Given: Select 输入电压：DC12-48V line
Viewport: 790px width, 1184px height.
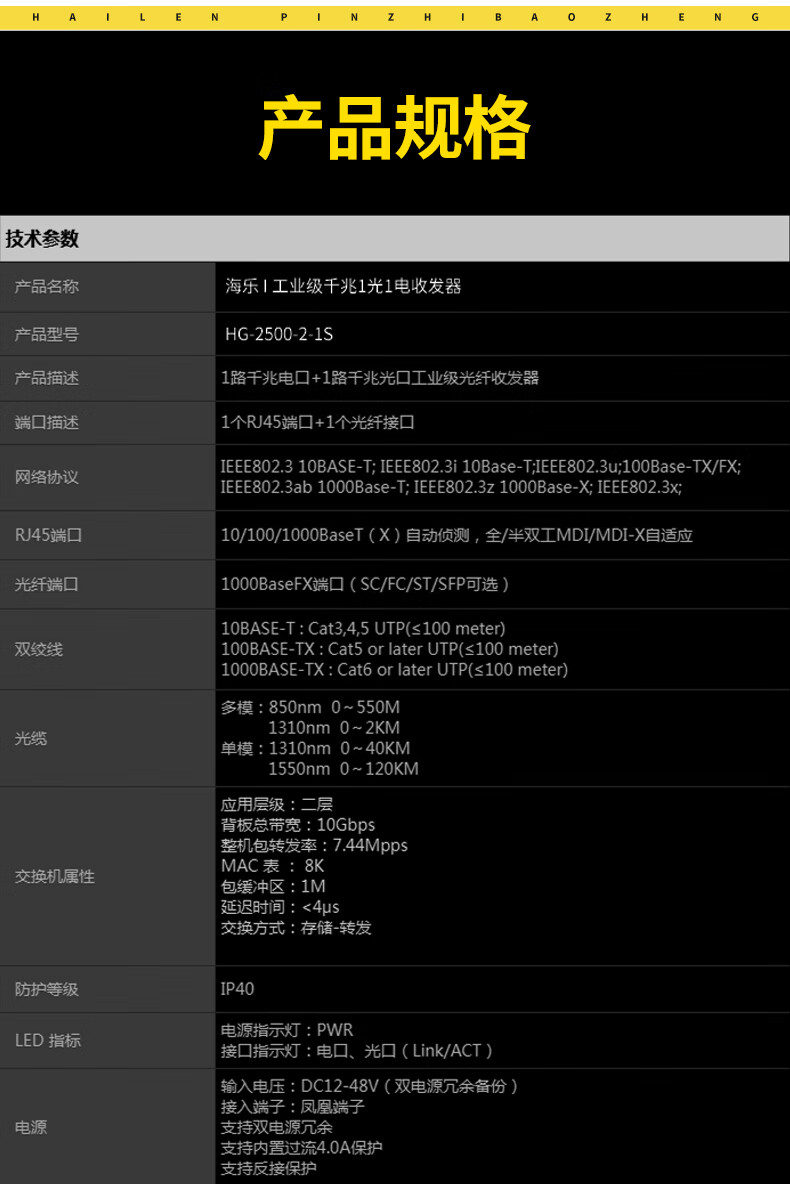Looking at the screenshot, I should 370,1086.
